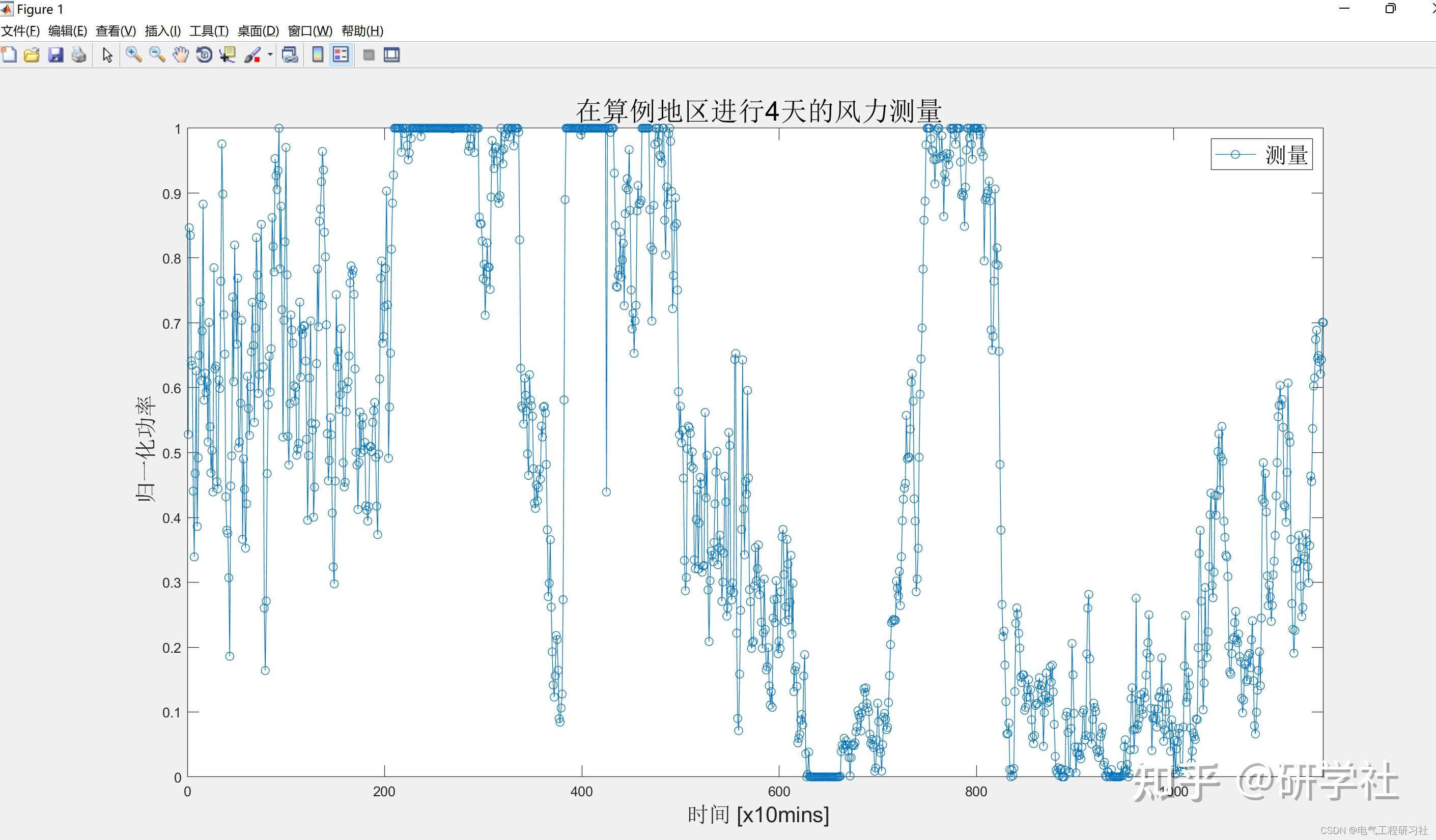
Task: Save the figure with floppy icon
Action: pos(55,54)
